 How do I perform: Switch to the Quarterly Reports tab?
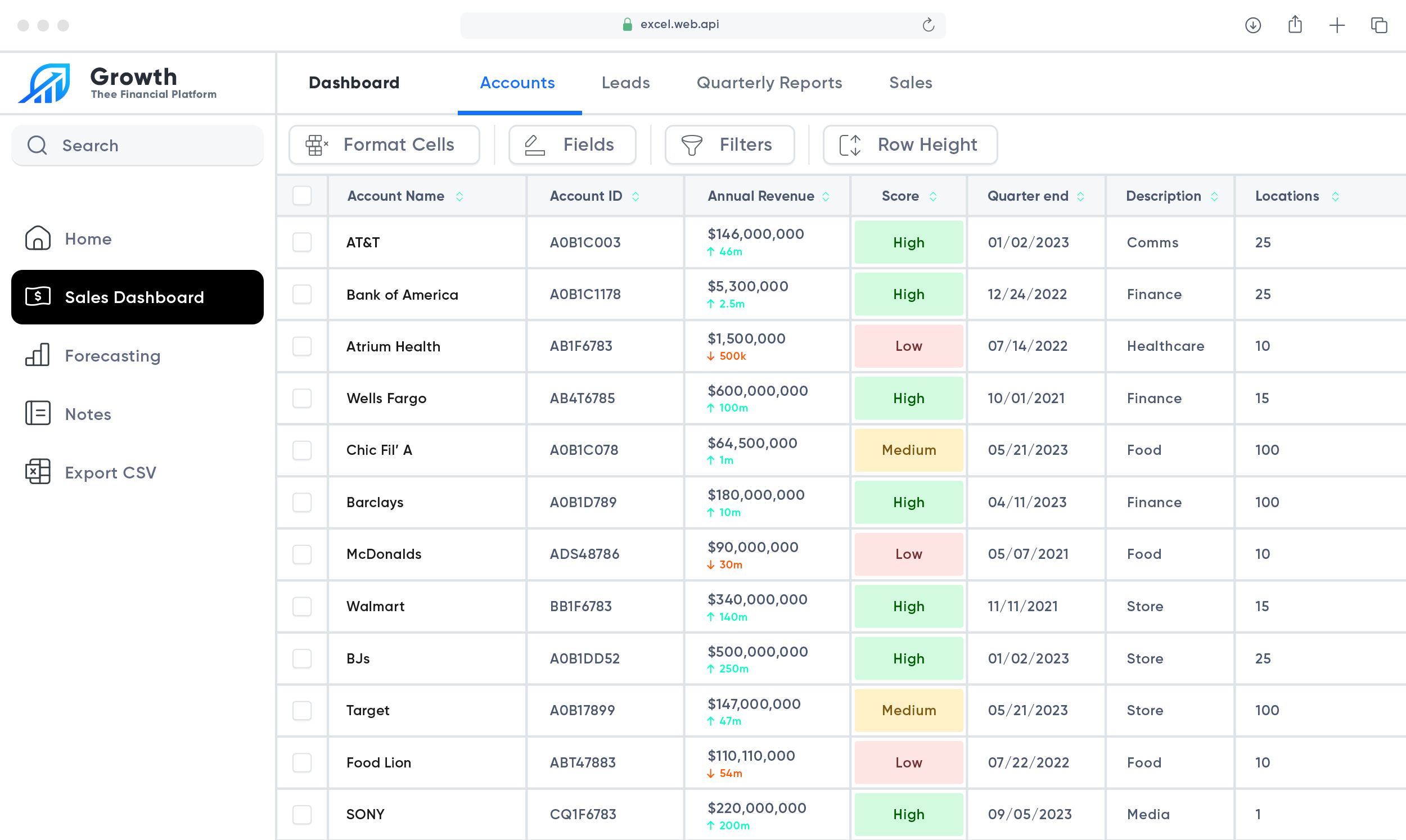(x=769, y=82)
